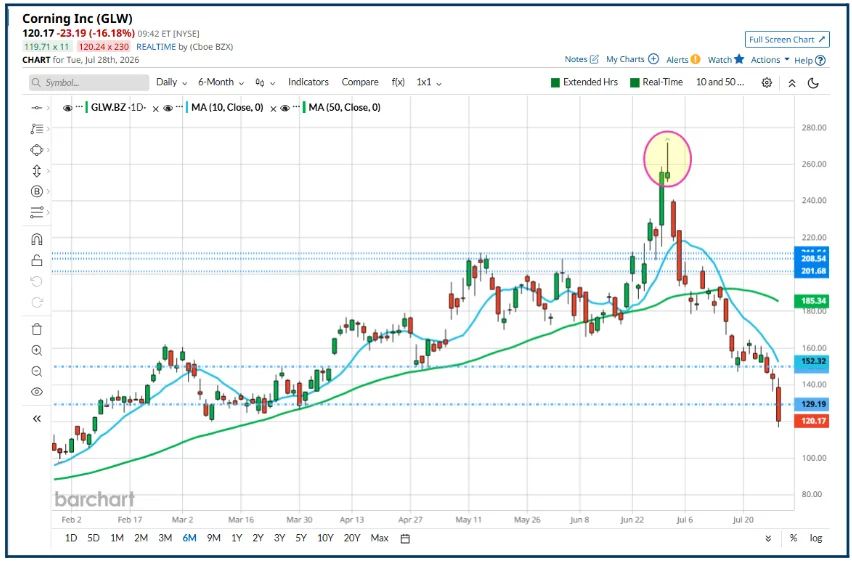Open the horizontal lines ruler tool
This screenshot has height=561, width=852.
pyautogui.click(x=36, y=212)
